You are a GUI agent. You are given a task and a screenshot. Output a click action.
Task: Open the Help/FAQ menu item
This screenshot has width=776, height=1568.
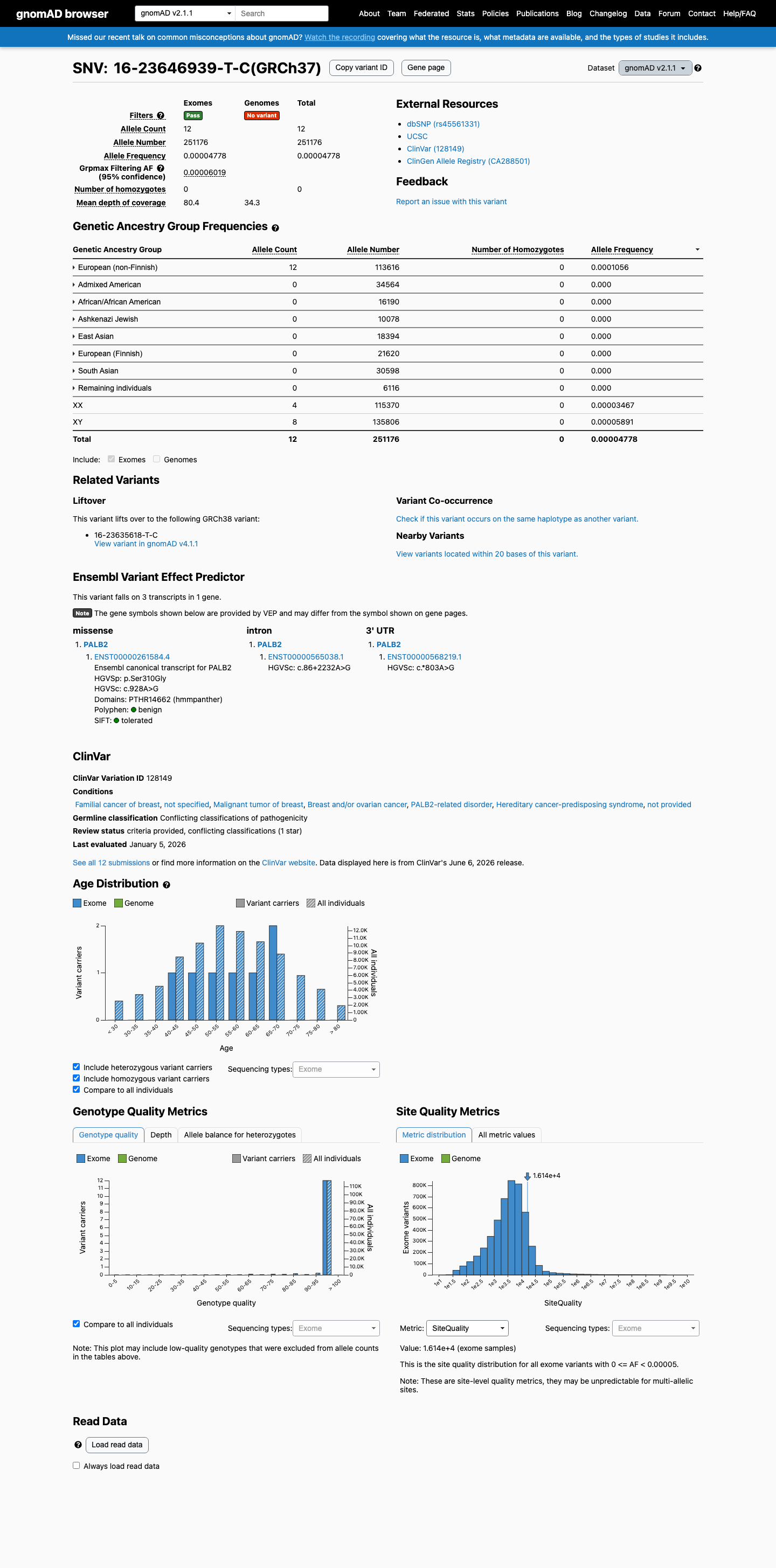click(739, 13)
